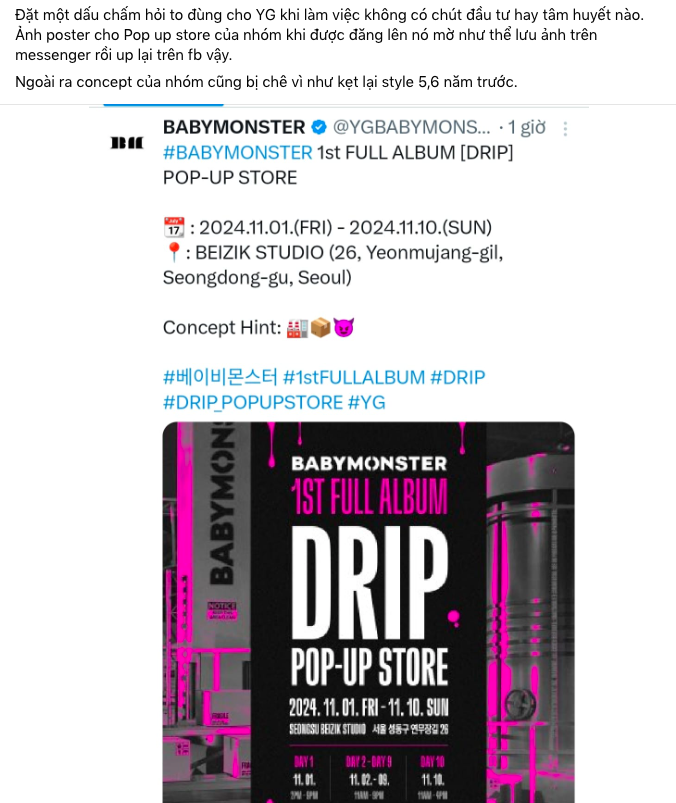This screenshot has height=803, width=676.
Task: Click the red location pin emoji
Action: tap(174, 252)
